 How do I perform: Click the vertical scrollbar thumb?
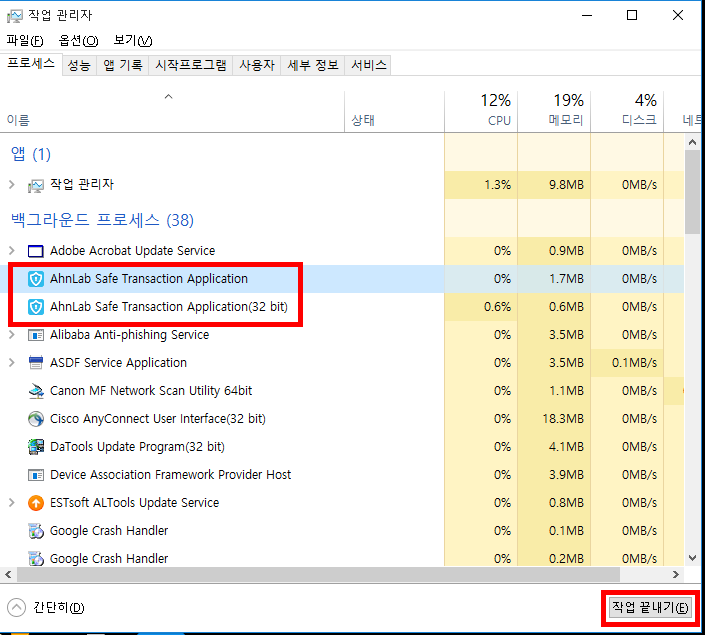tap(692, 192)
